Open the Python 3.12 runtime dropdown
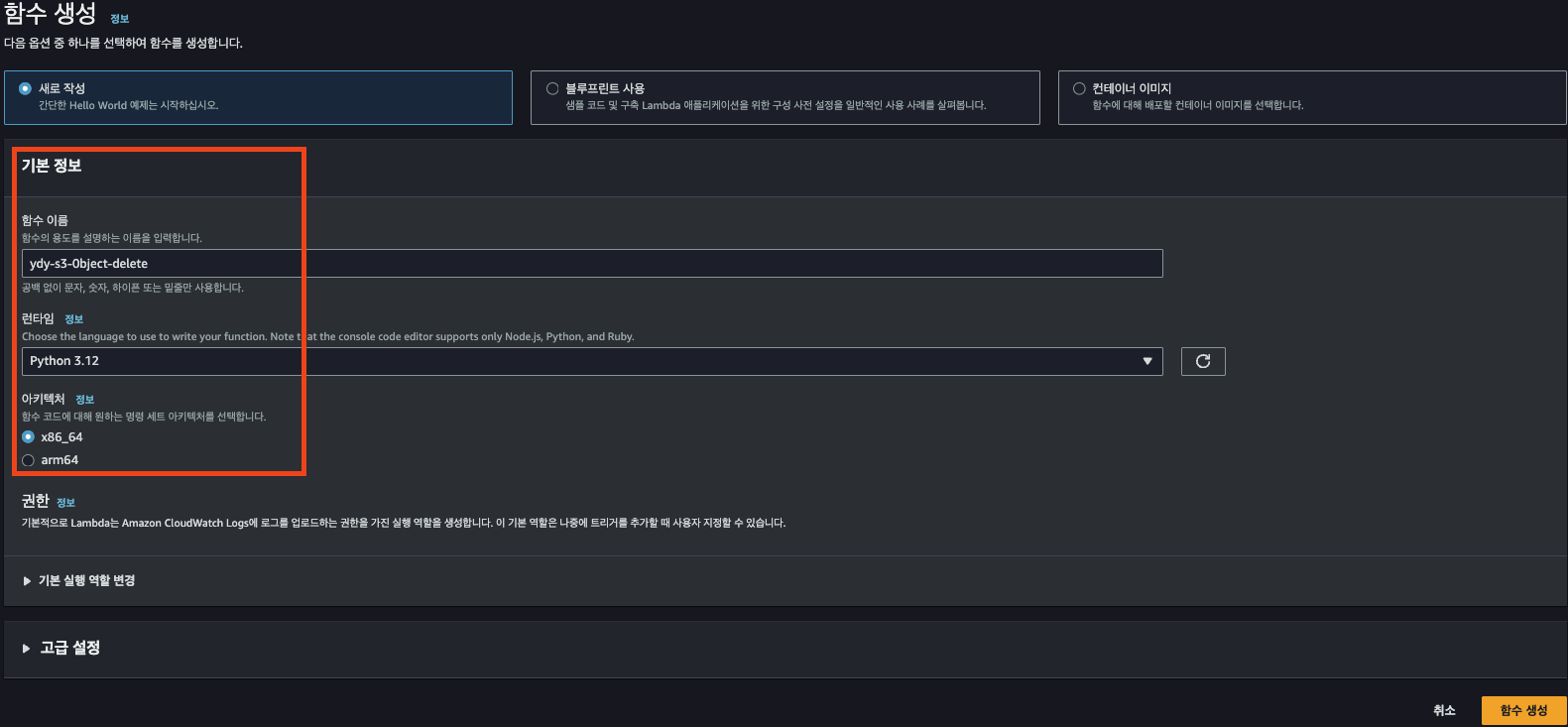This screenshot has width=1568, height=727. point(591,361)
